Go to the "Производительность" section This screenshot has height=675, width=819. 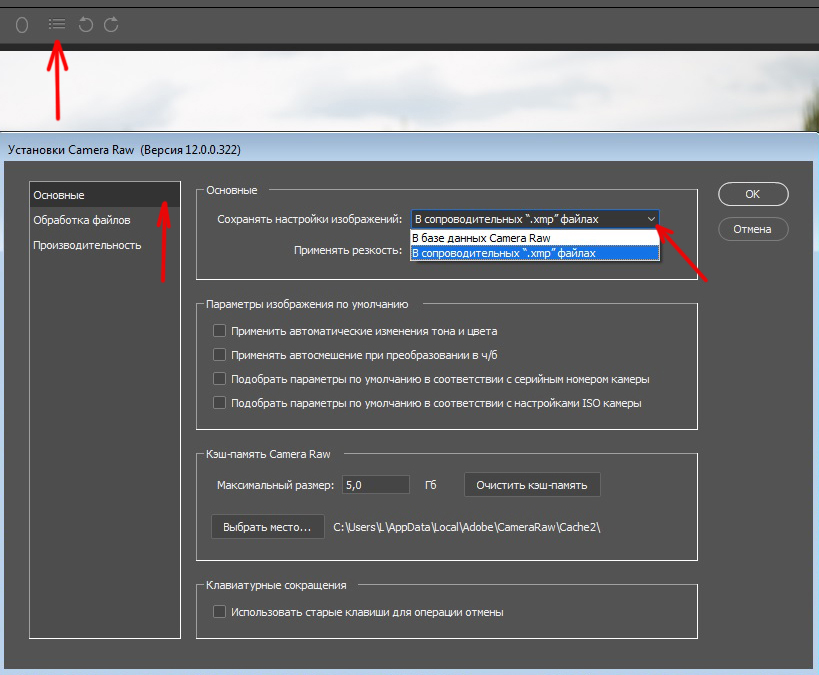click(87, 245)
